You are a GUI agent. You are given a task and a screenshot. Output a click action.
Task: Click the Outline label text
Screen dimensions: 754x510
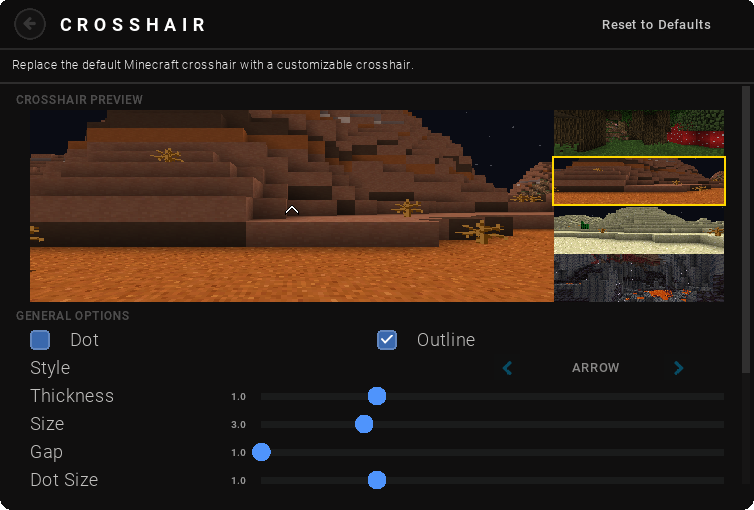click(x=446, y=340)
